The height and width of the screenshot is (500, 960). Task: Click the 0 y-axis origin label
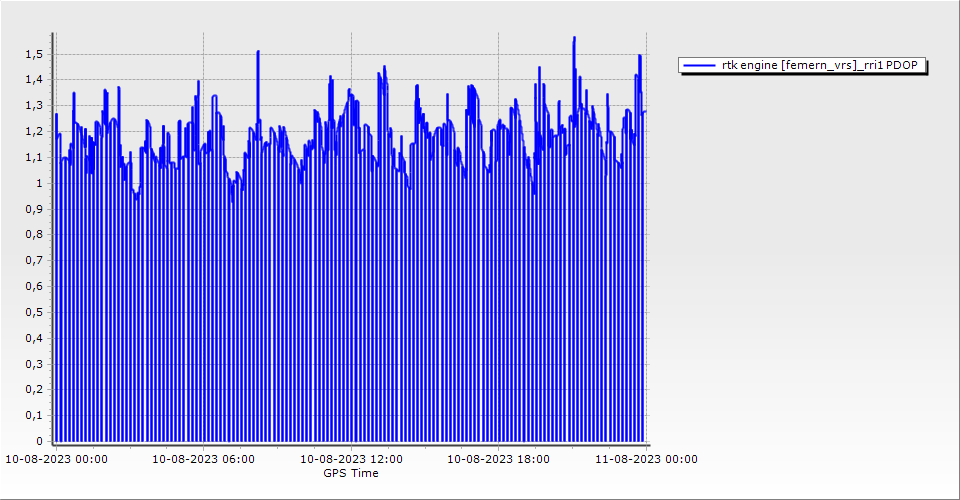[x=39, y=441]
